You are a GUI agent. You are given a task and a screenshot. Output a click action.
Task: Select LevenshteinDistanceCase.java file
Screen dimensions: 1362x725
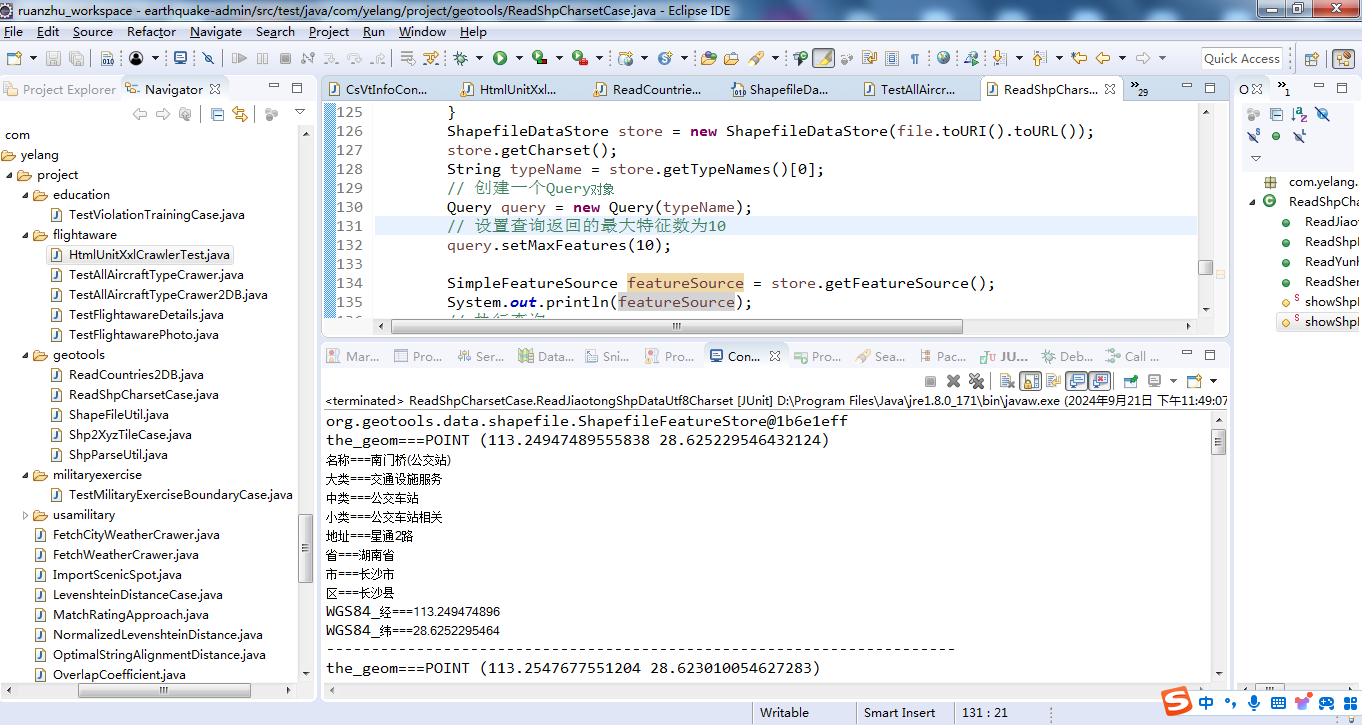tap(129, 595)
